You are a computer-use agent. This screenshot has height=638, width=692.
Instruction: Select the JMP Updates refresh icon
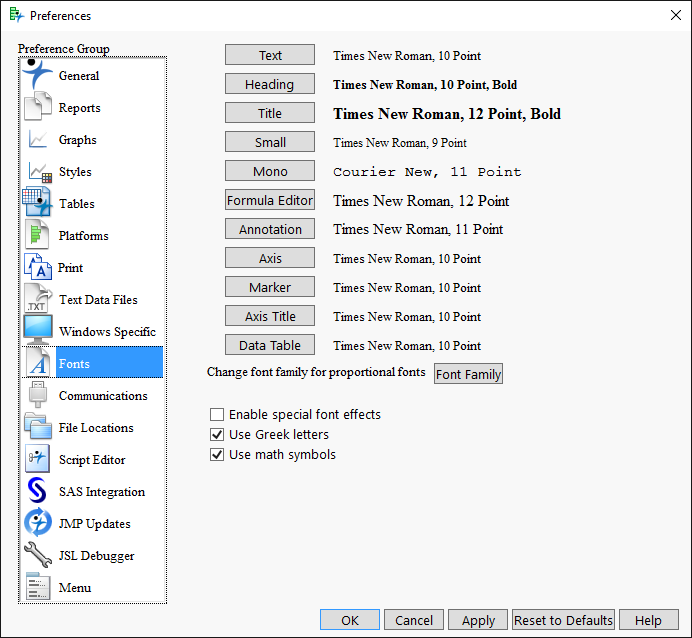pyautogui.click(x=38, y=522)
